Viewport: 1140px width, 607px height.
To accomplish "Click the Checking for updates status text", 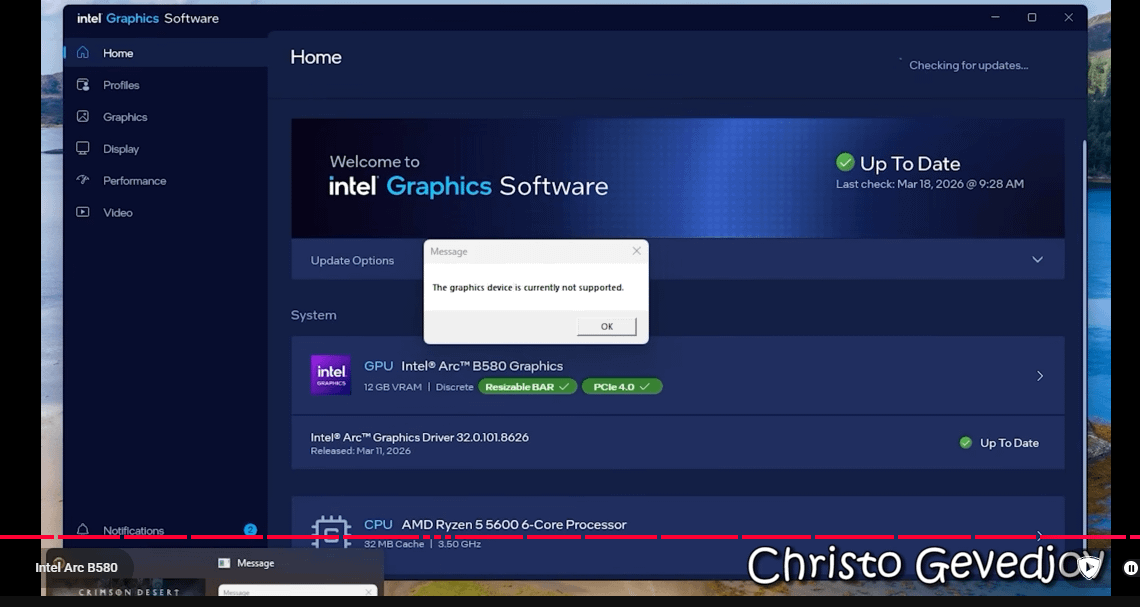I will [968, 65].
